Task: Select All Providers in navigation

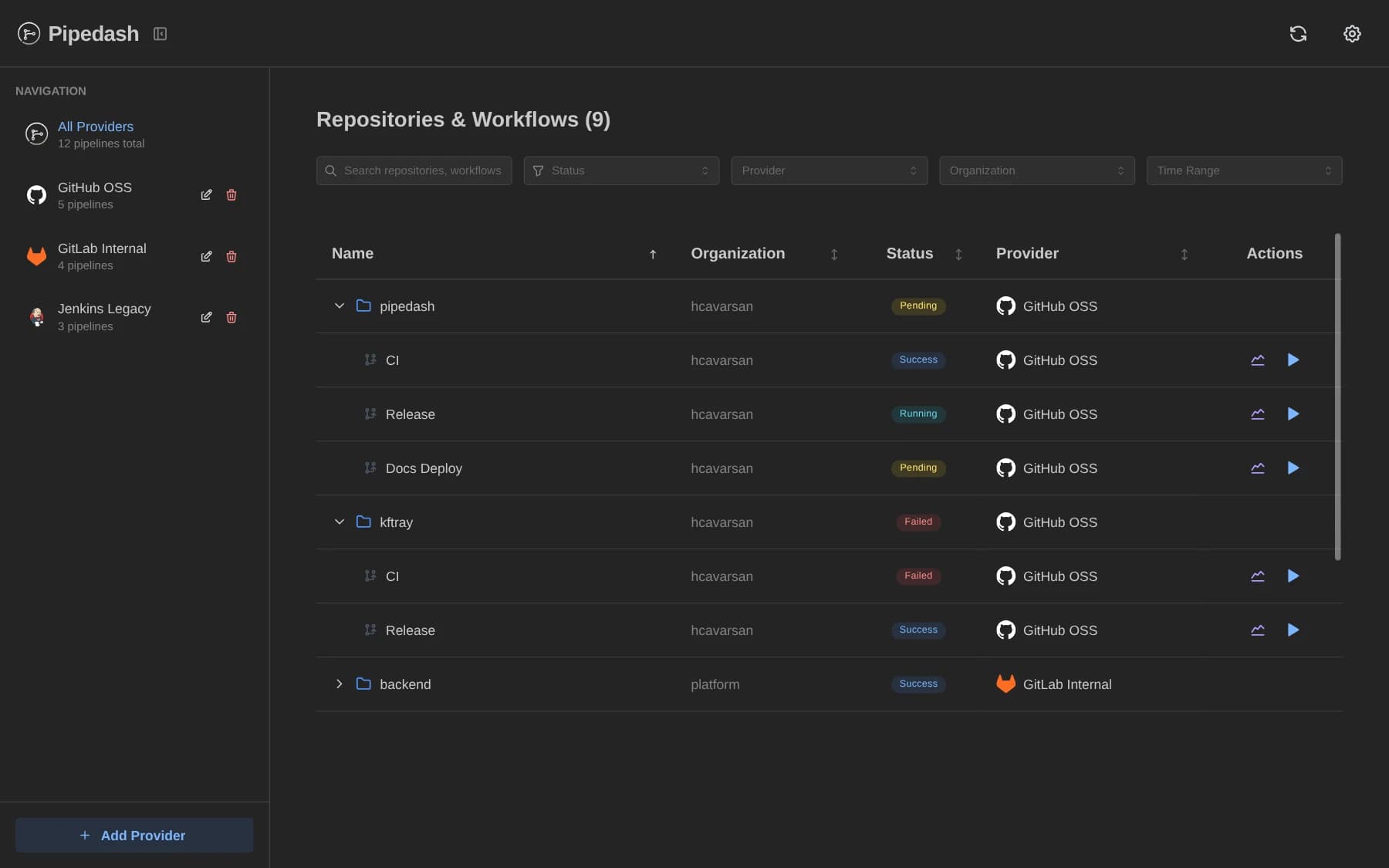Action: click(x=134, y=134)
